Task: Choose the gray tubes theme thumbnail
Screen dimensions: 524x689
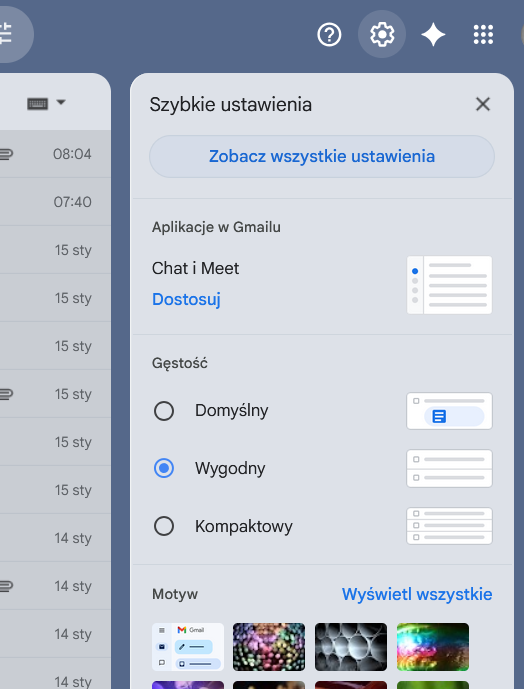Action: click(x=351, y=647)
